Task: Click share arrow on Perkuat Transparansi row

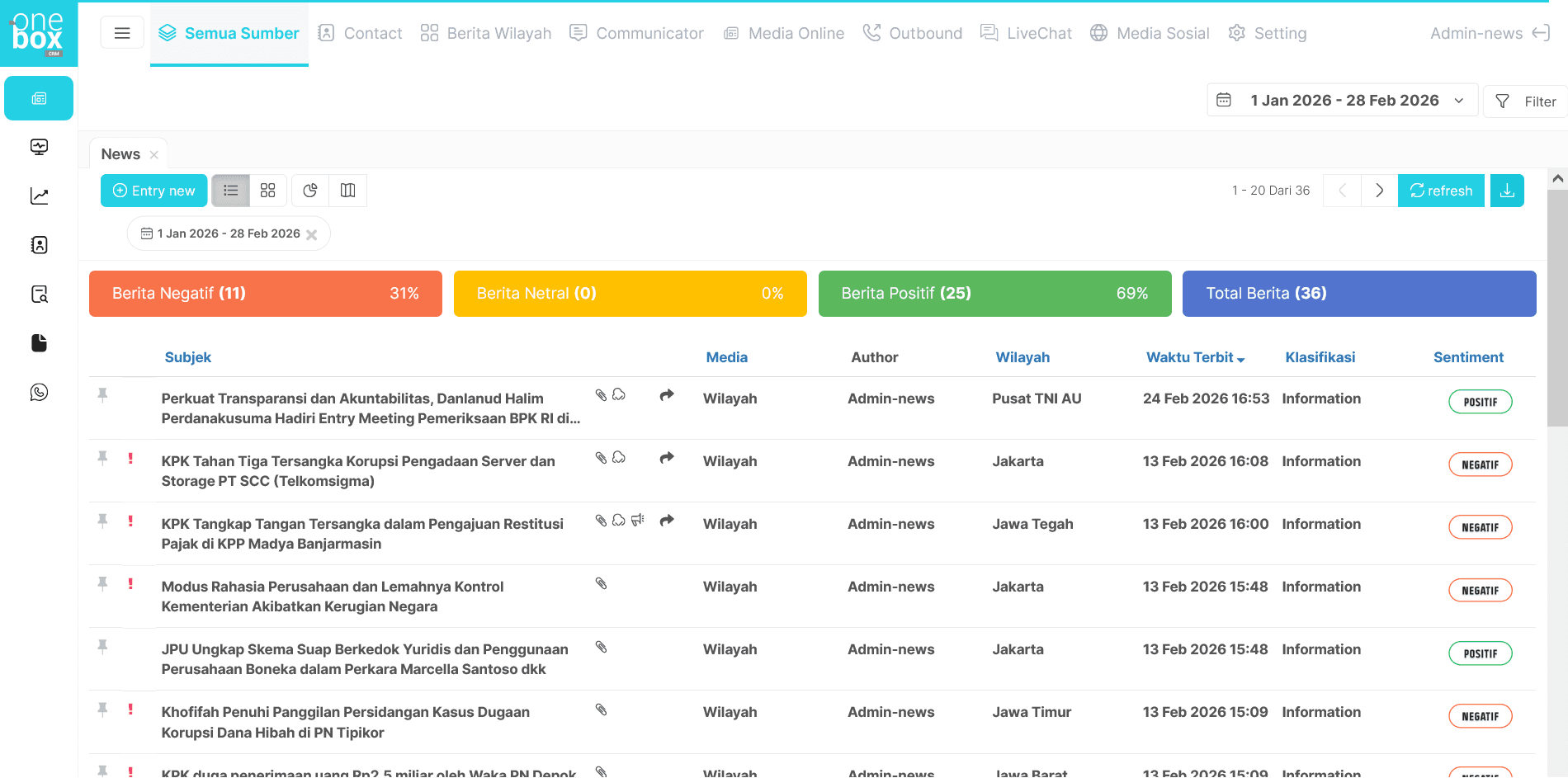Action: coord(667,395)
